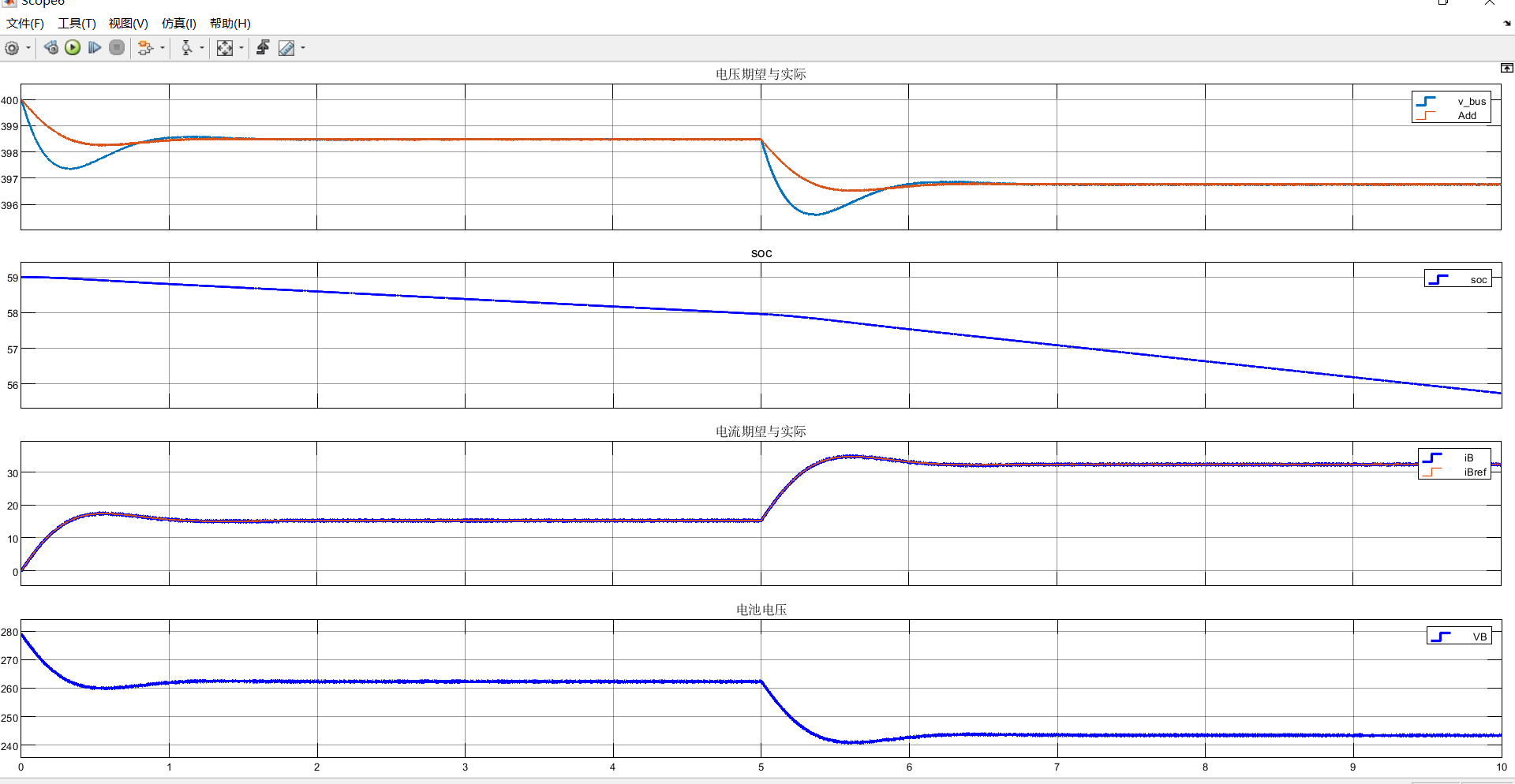Scale axes limits to fit

(x=225, y=48)
